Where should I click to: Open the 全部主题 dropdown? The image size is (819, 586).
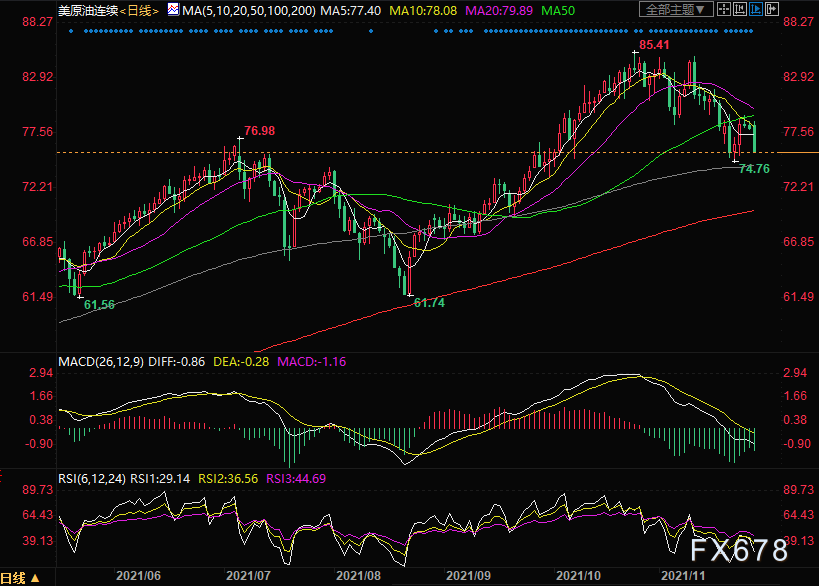coord(676,9)
